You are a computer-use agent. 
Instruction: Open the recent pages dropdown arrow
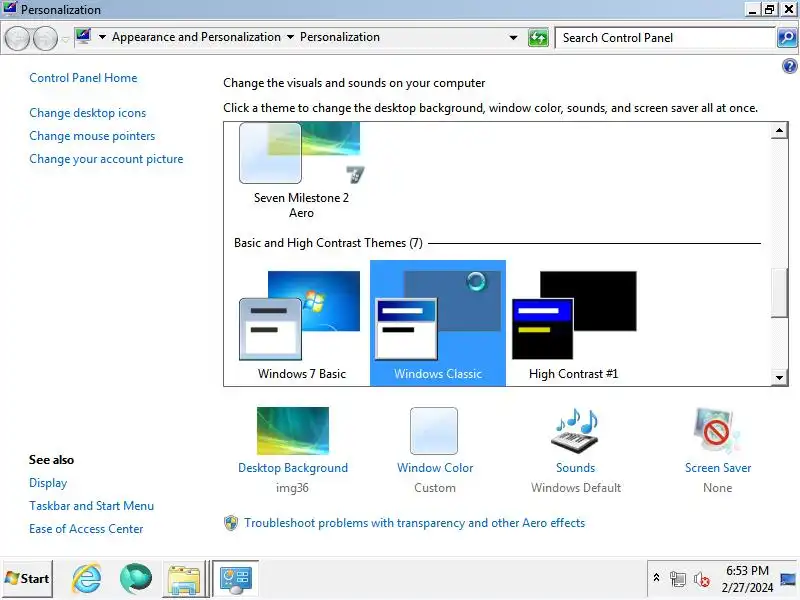(65, 39)
